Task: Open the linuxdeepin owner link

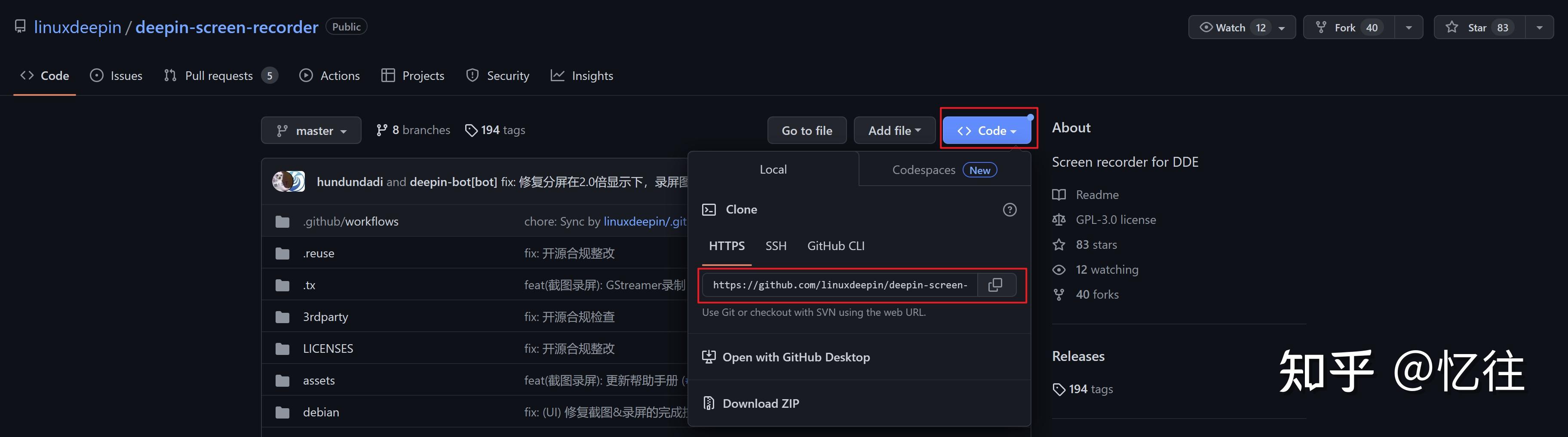Action: [x=77, y=27]
